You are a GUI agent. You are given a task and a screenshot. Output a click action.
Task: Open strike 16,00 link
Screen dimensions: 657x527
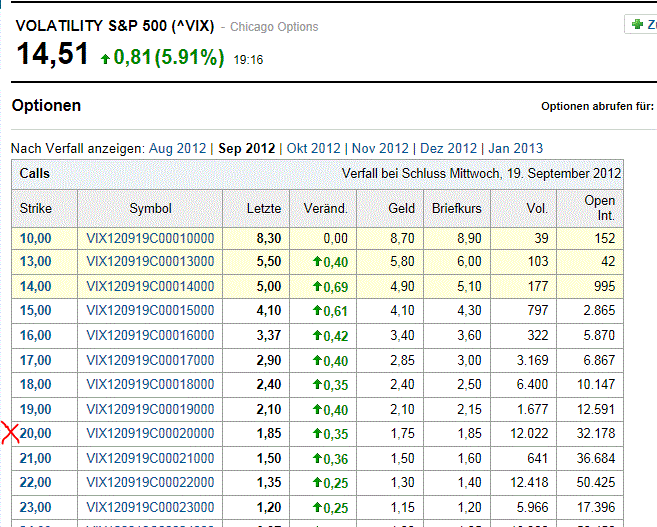tap(36, 335)
